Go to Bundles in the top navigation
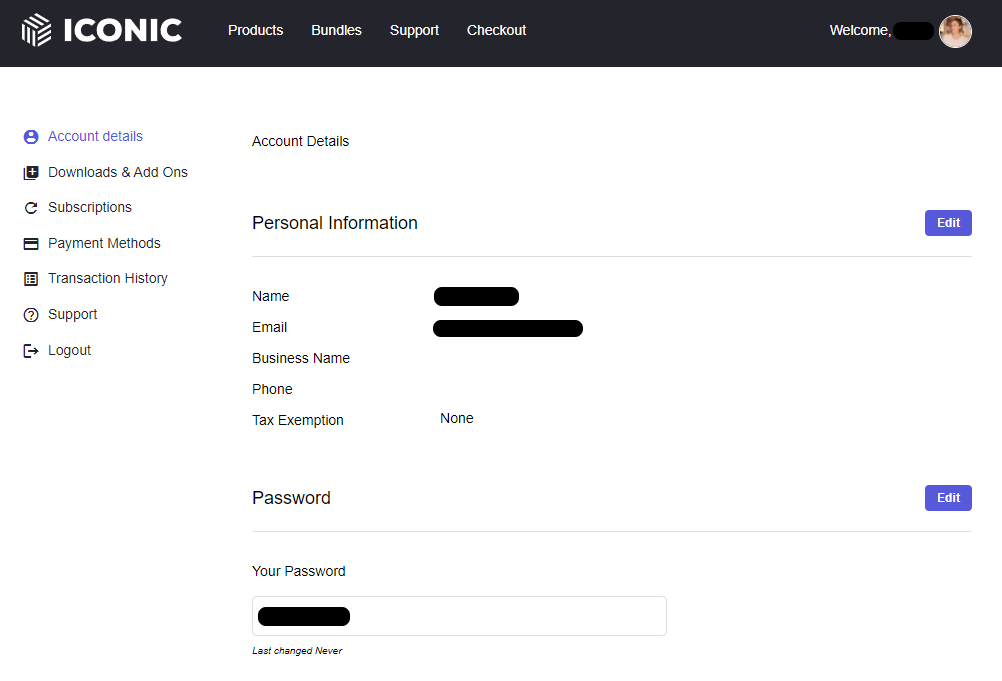The height and width of the screenshot is (681, 1002). (x=336, y=30)
